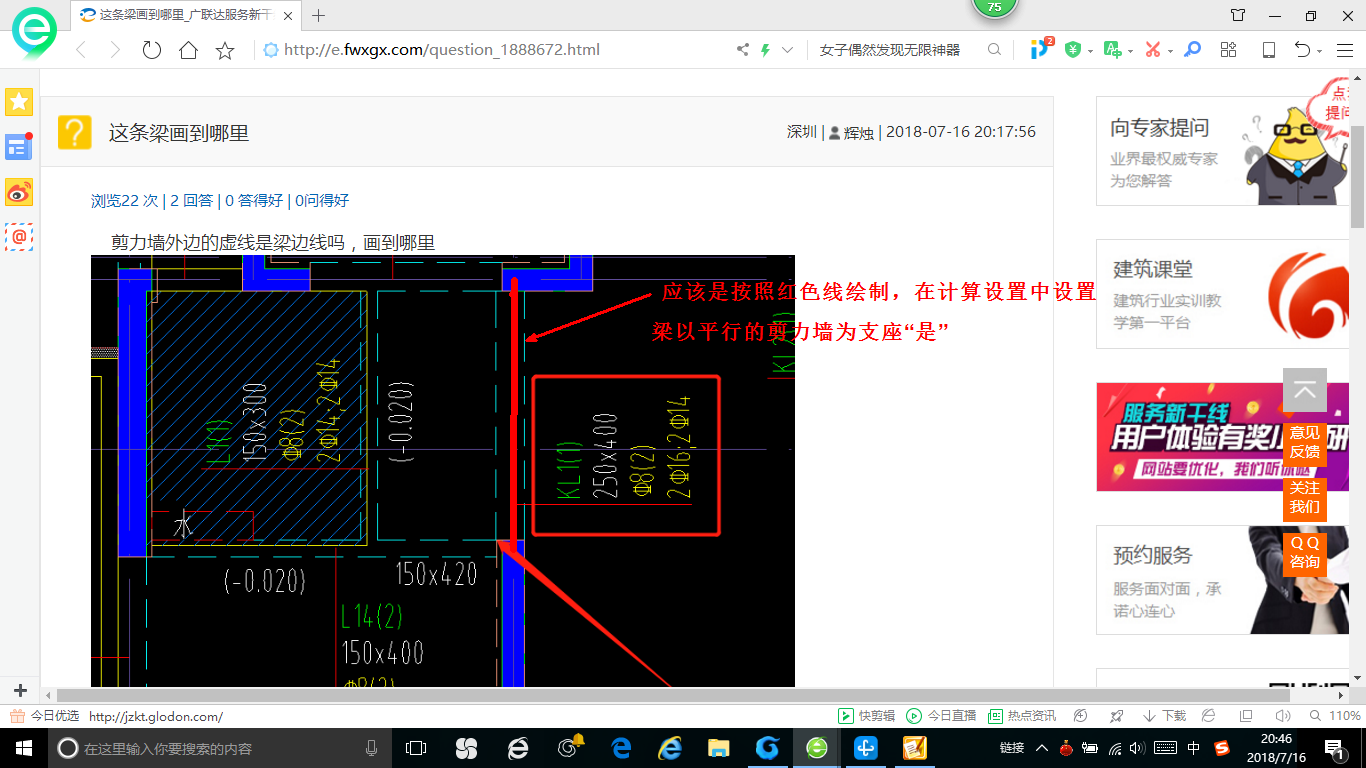Close the current tab with its X
This screenshot has width=1366, height=768.
[x=287, y=15]
